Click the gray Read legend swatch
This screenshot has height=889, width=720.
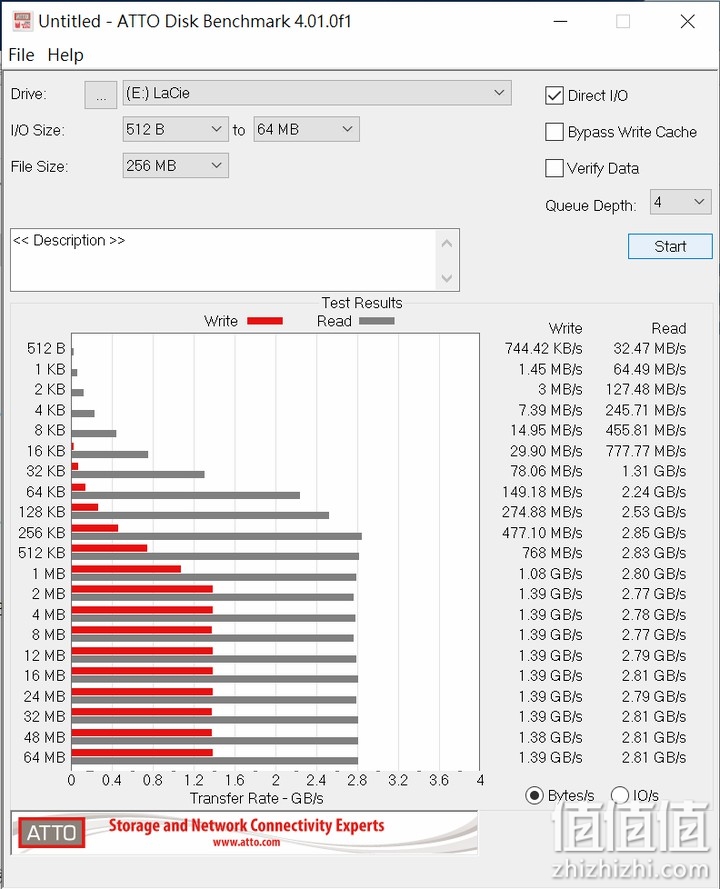[376, 321]
